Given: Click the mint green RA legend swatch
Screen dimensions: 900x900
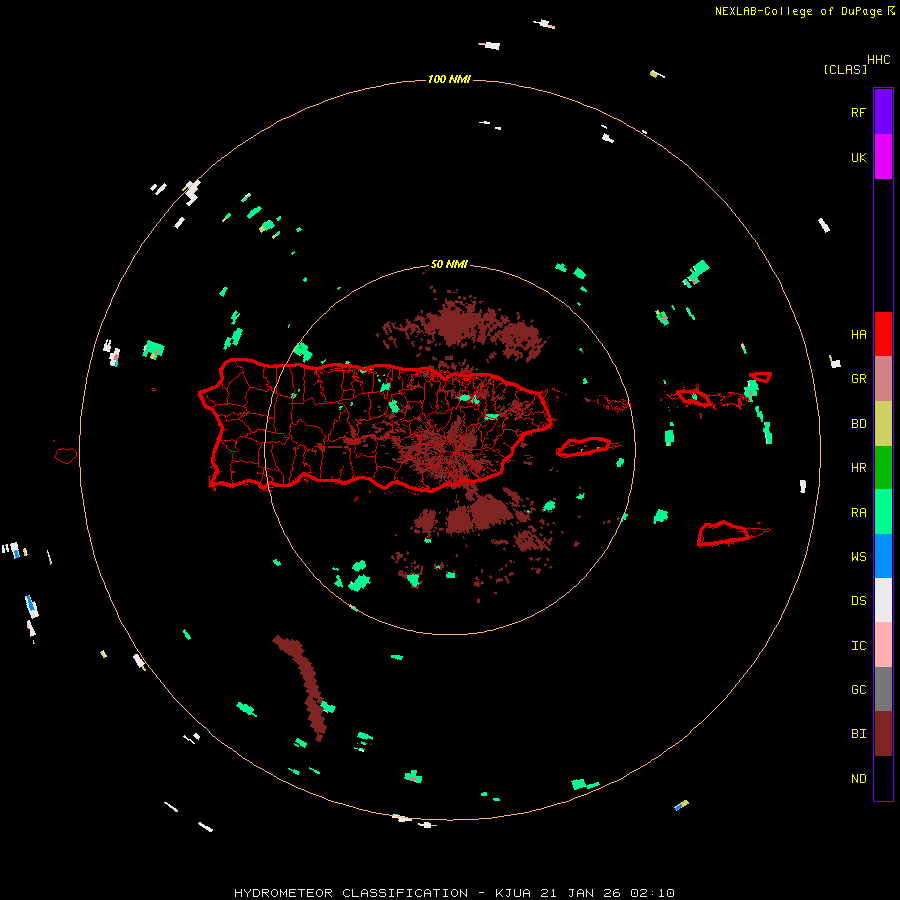Looking at the screenshot, I should (883, 512).
